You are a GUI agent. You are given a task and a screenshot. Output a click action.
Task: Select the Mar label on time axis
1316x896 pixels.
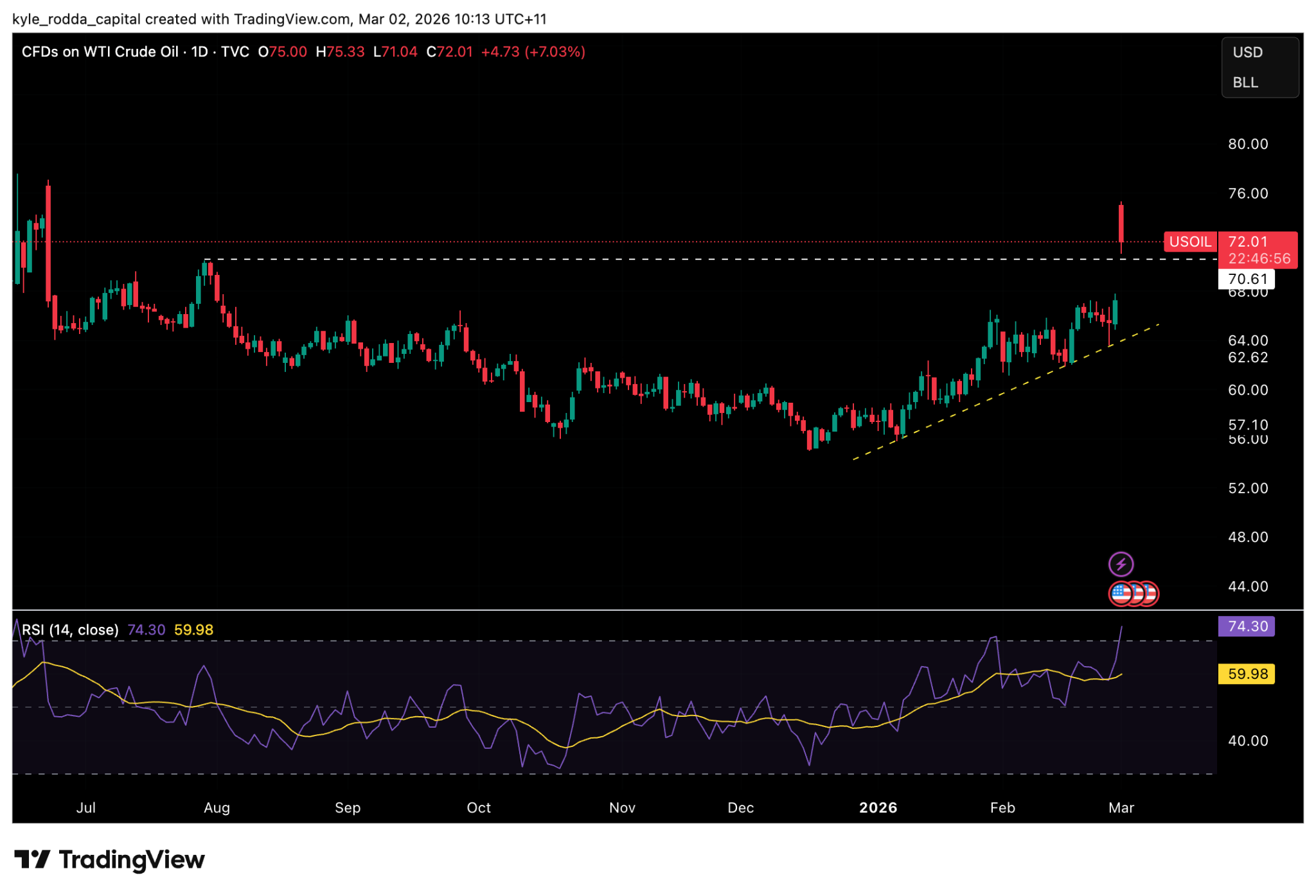pos(1121,807)
